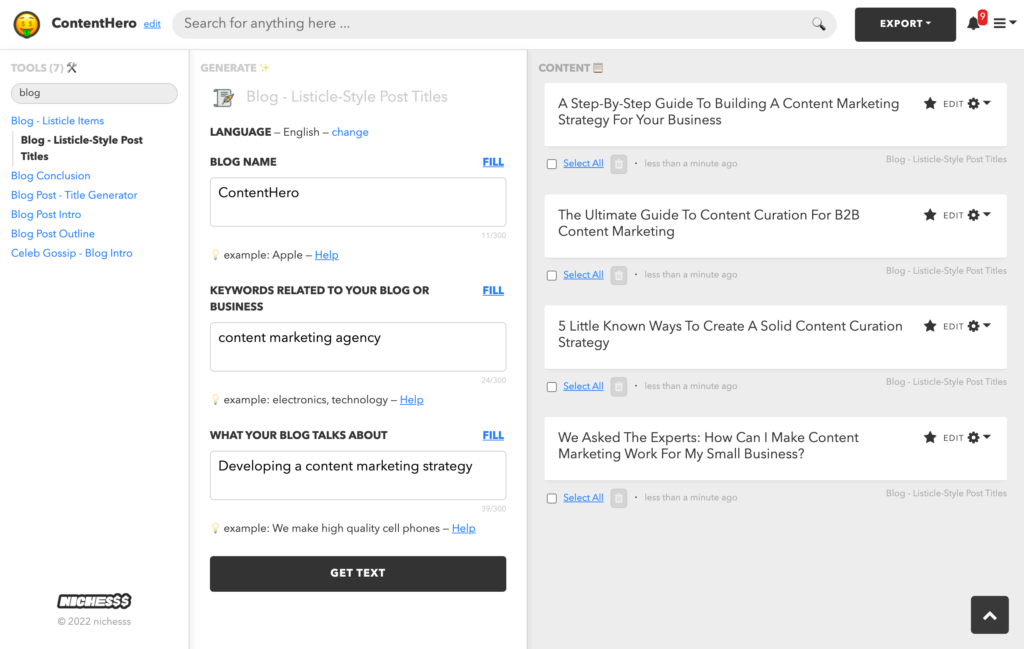Tick the checkbox under 5 Little Known Ways item
Image resolution: width=1024 pixels, height=649 pixels.
(x=552, y=387)
